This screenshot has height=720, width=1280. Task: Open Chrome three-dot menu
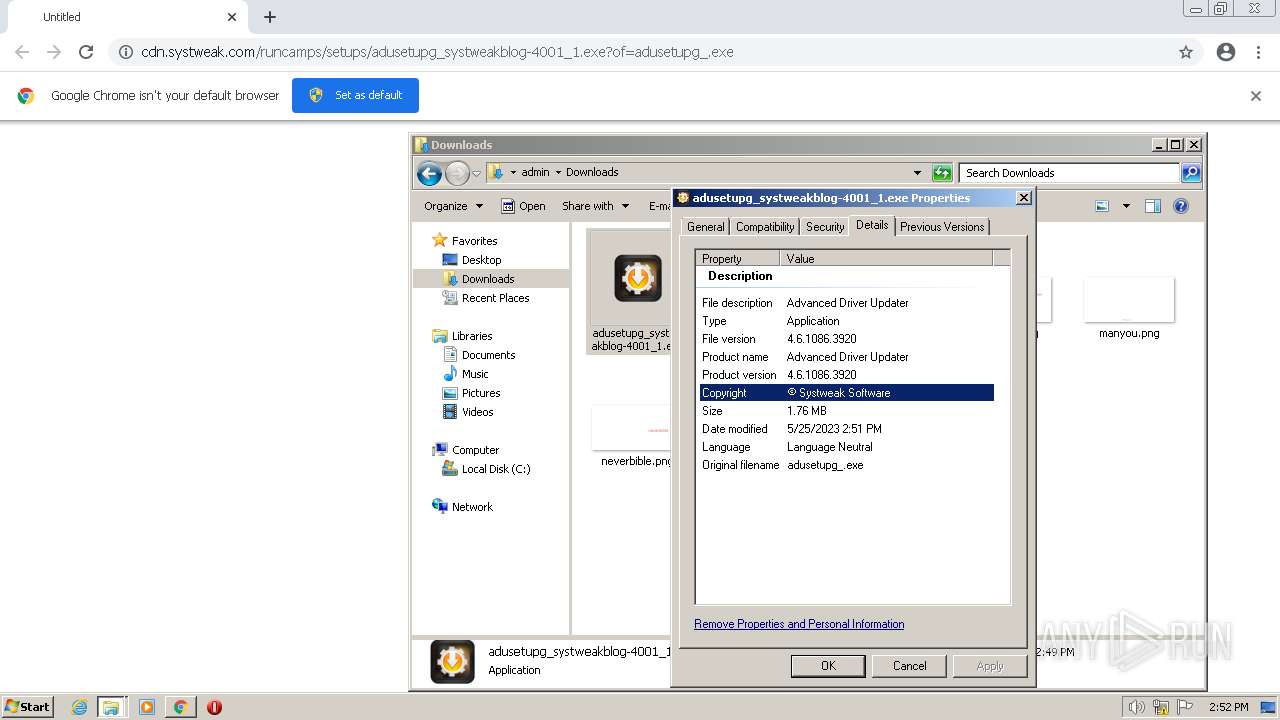(x=1259, y=52)
